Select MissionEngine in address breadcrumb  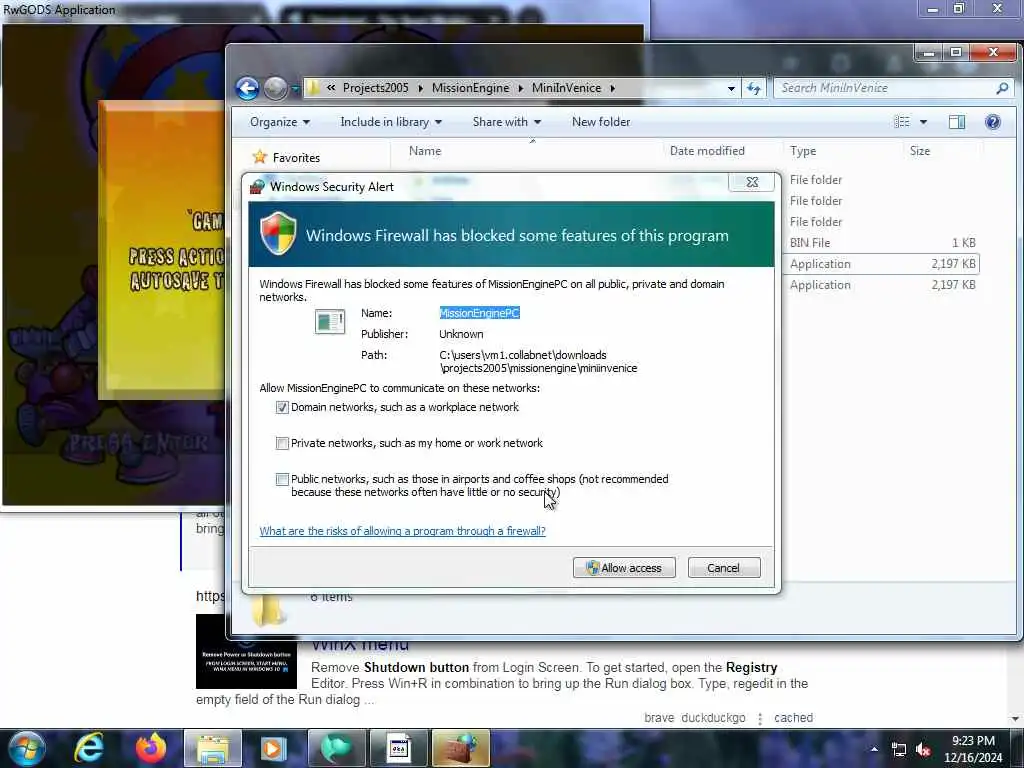[x=470, y=88]
